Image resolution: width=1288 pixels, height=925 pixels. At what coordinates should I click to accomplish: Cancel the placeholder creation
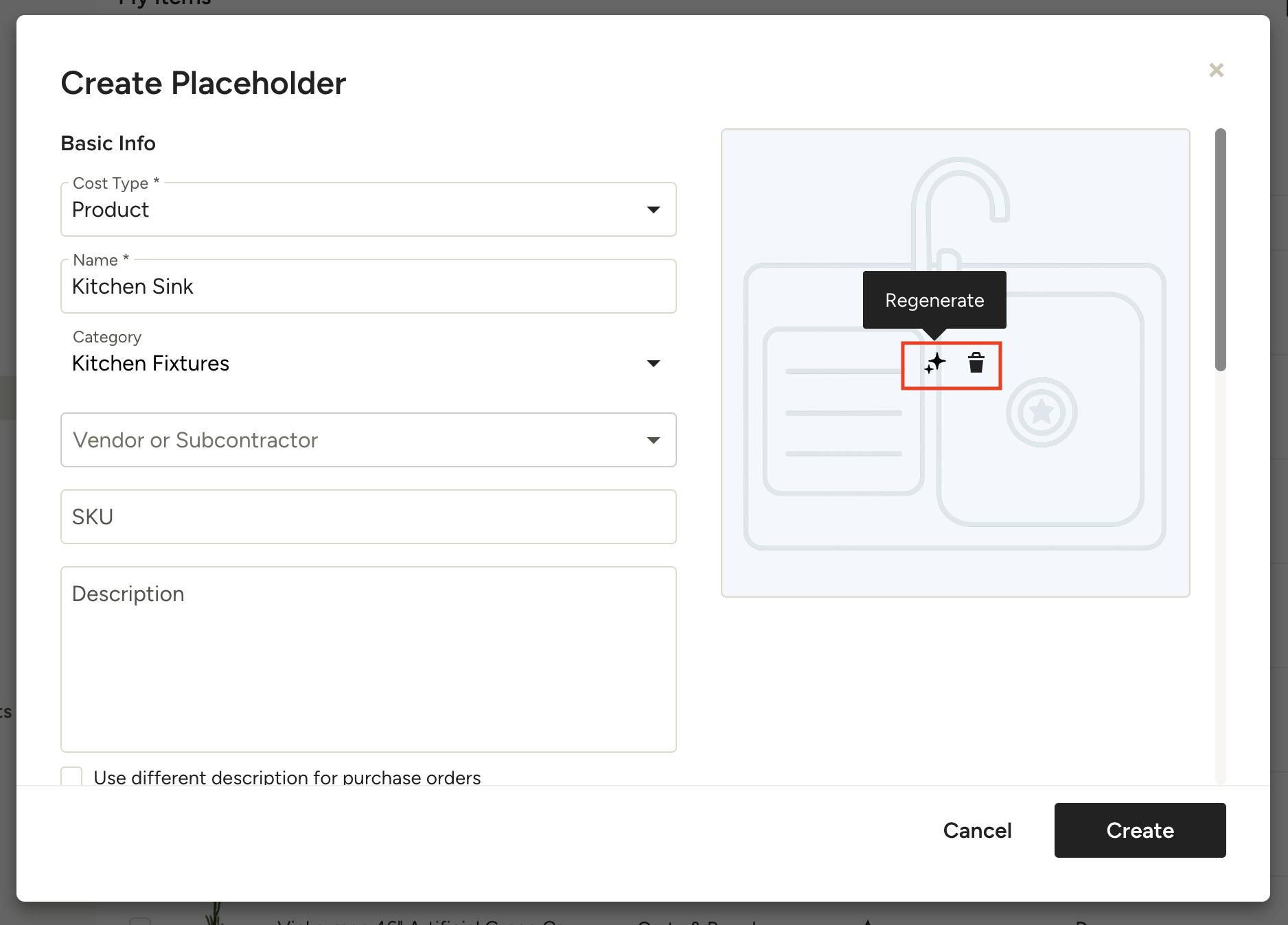pyautogui.click(x=977, y=830)
